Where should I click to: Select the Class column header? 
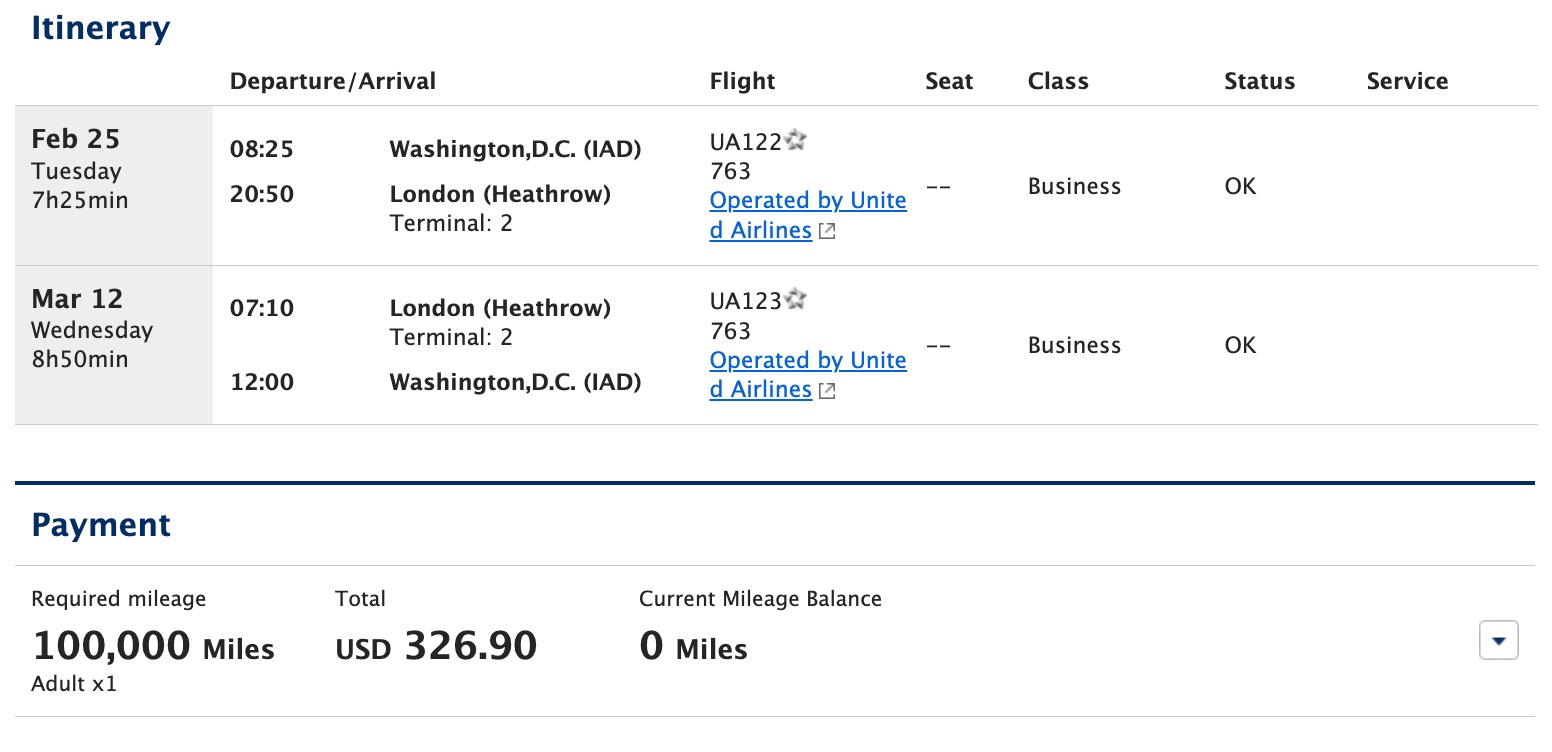[x=1057, y=81]
